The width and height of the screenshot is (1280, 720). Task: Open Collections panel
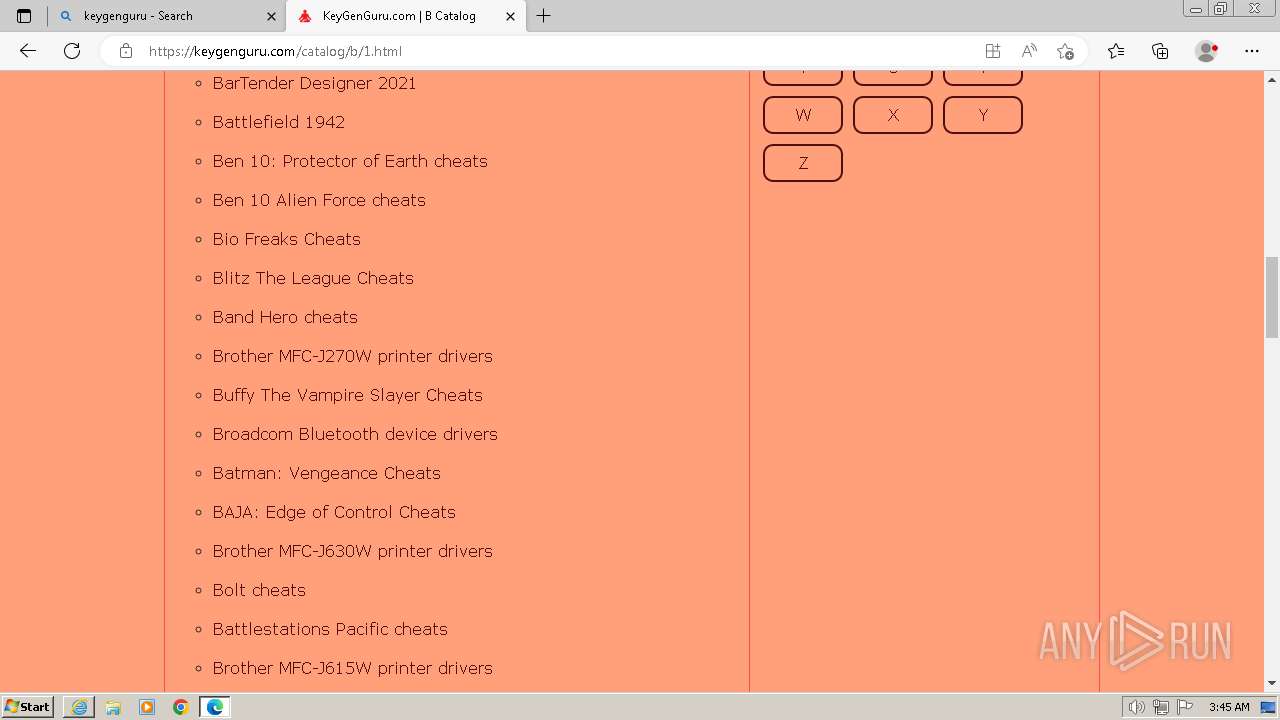[1160, 51]
